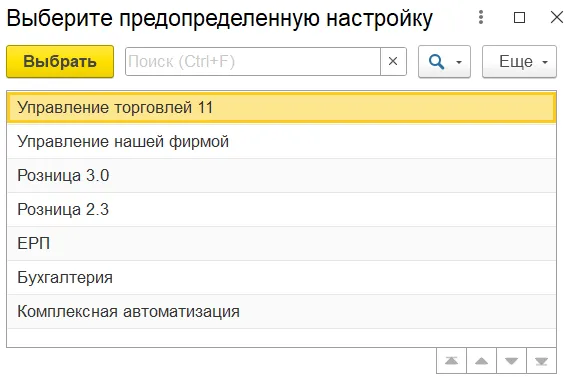Select Розница 3.0 row
Screen dimensions: 566x377
(282, 176)
